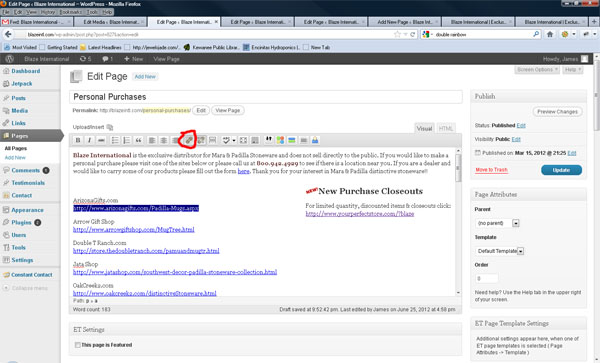Image resolution: width=600 pixels, height=363 pixels.
Task: Click the Firefox home button
Action: (x=549, y=34)
